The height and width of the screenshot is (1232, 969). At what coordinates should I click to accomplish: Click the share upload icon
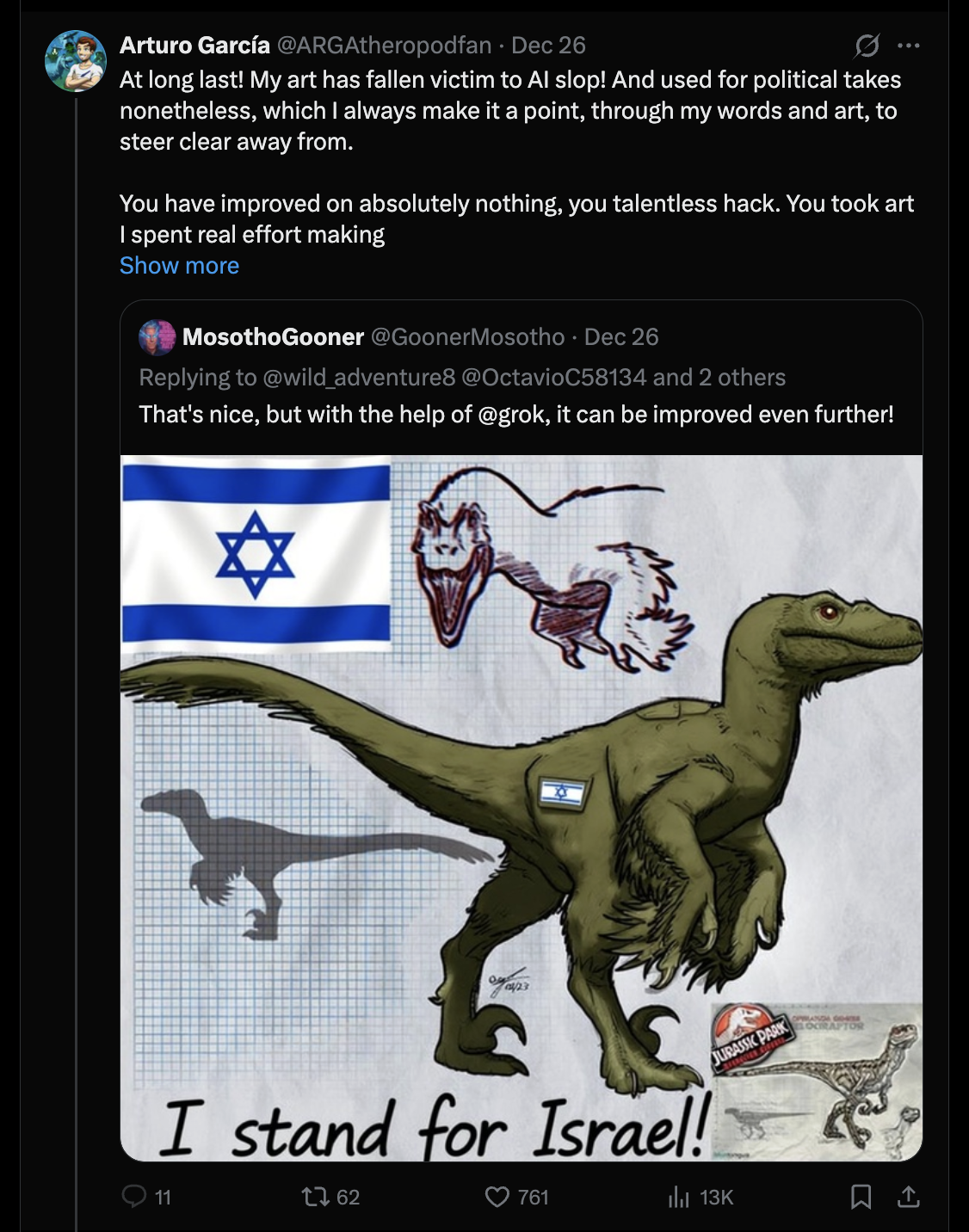(908, 1196)
